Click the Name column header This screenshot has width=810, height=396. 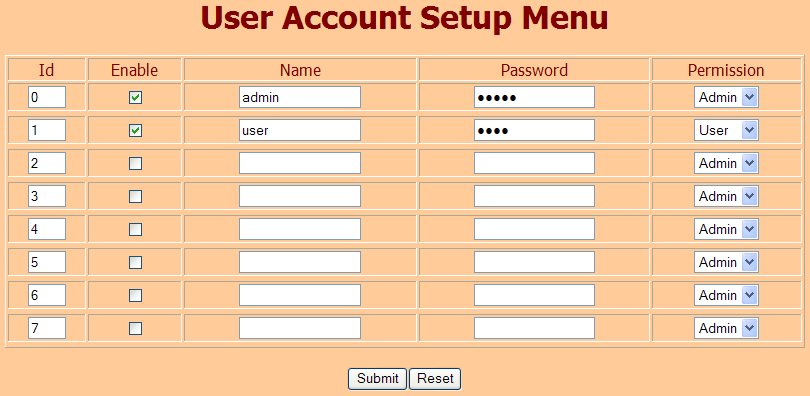[300, 70]
